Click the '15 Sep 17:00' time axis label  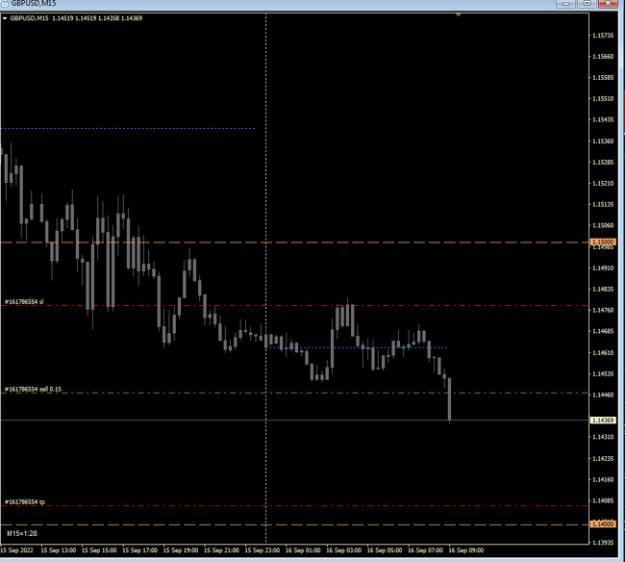point(140,550)
